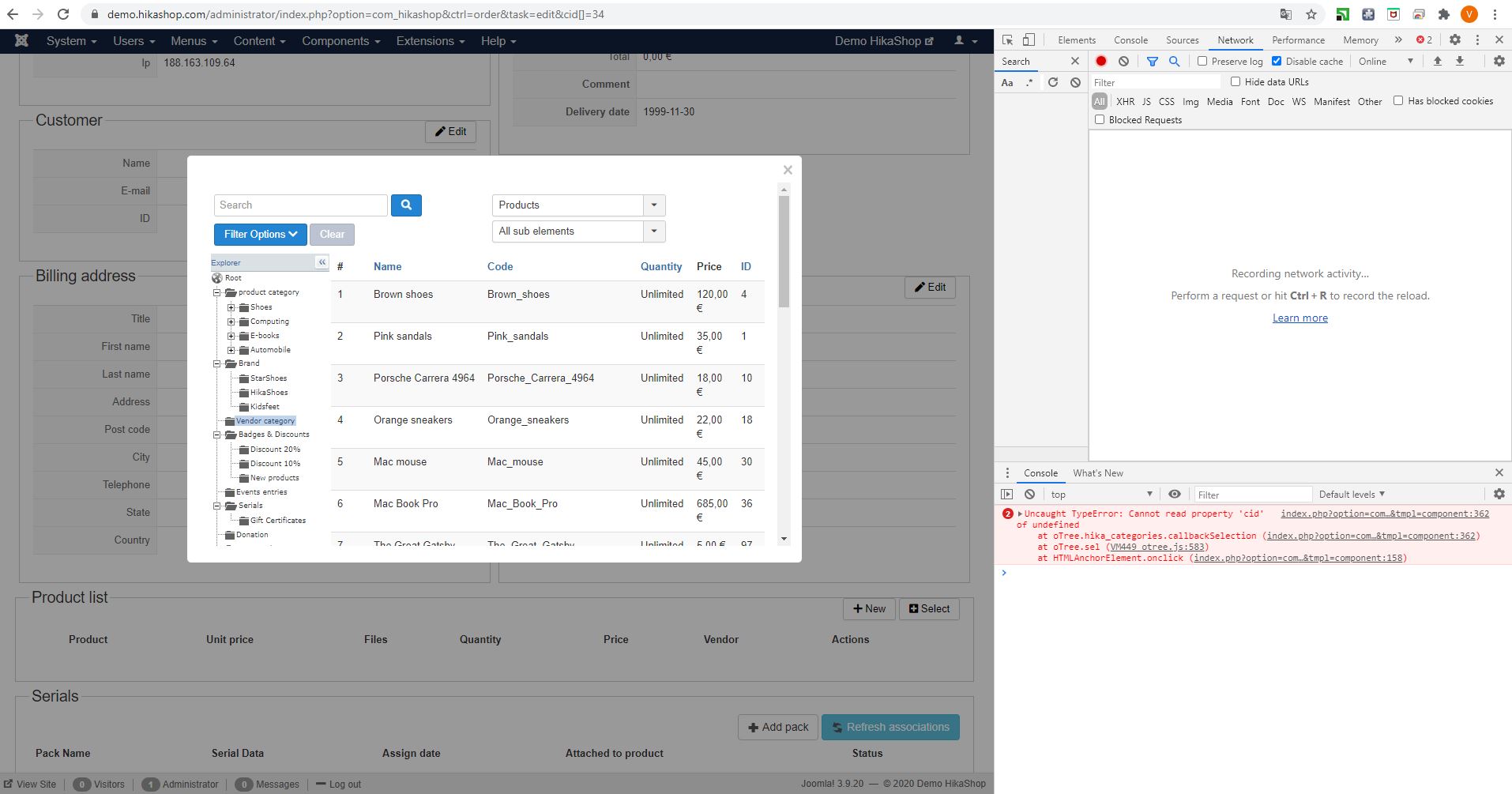This screenshot has height=794, width=1512.
Task: Switch to the Sources tab in DevTools
Action: (x=1182, y=40)
